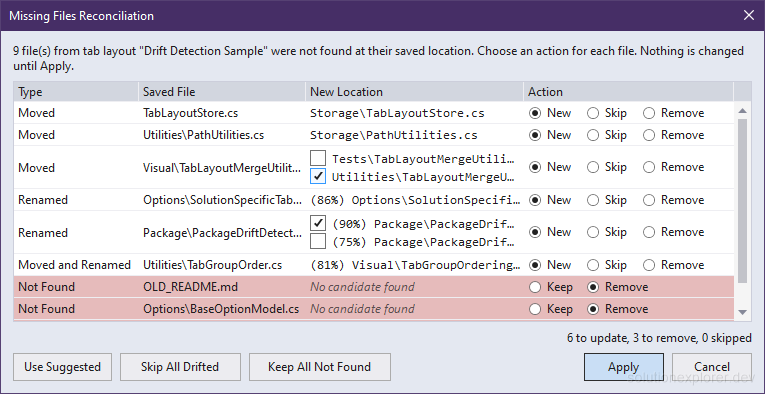Click Utilities\PathUtilities.cs saved file cell
This screenshot has height=394, width=765.
pos(222,135)
